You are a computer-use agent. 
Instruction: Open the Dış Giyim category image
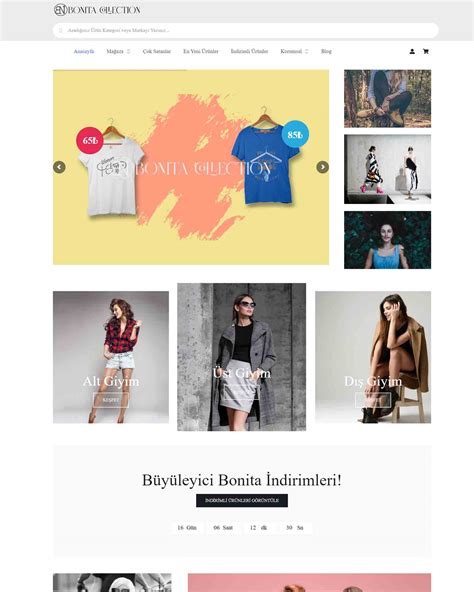click(373, 357)
